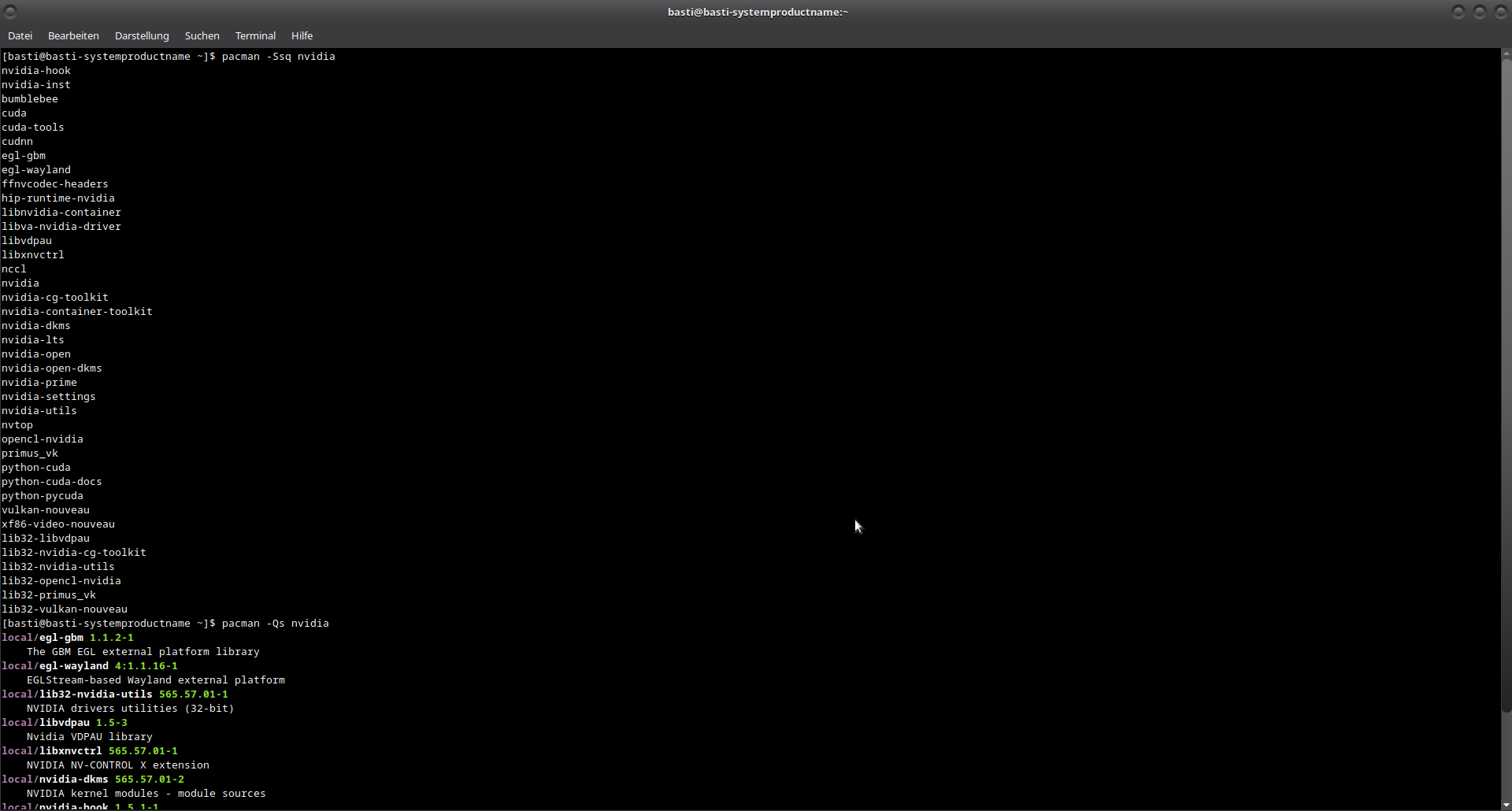This screenshot has width=1512, height=811.
Task: Click the 'hip-runtime-nvidia' line
Action: pos(58,198)
